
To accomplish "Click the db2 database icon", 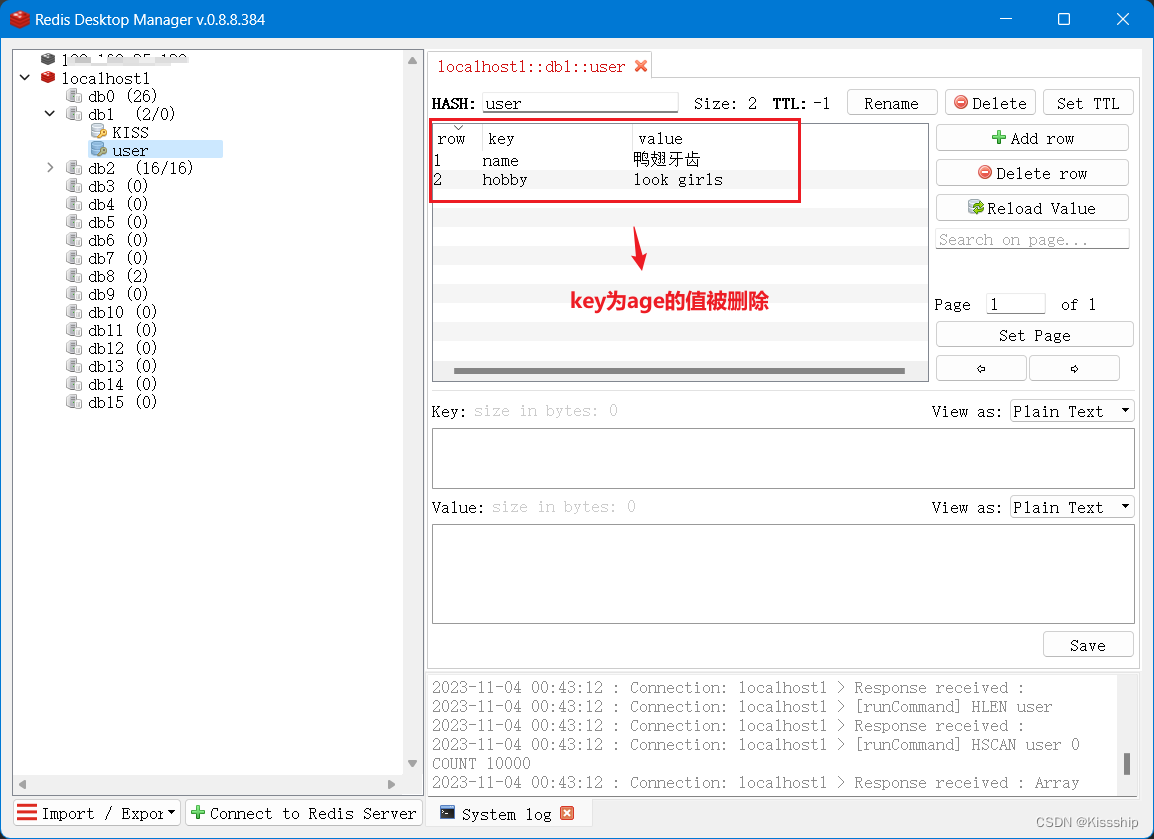I will 74,168.
